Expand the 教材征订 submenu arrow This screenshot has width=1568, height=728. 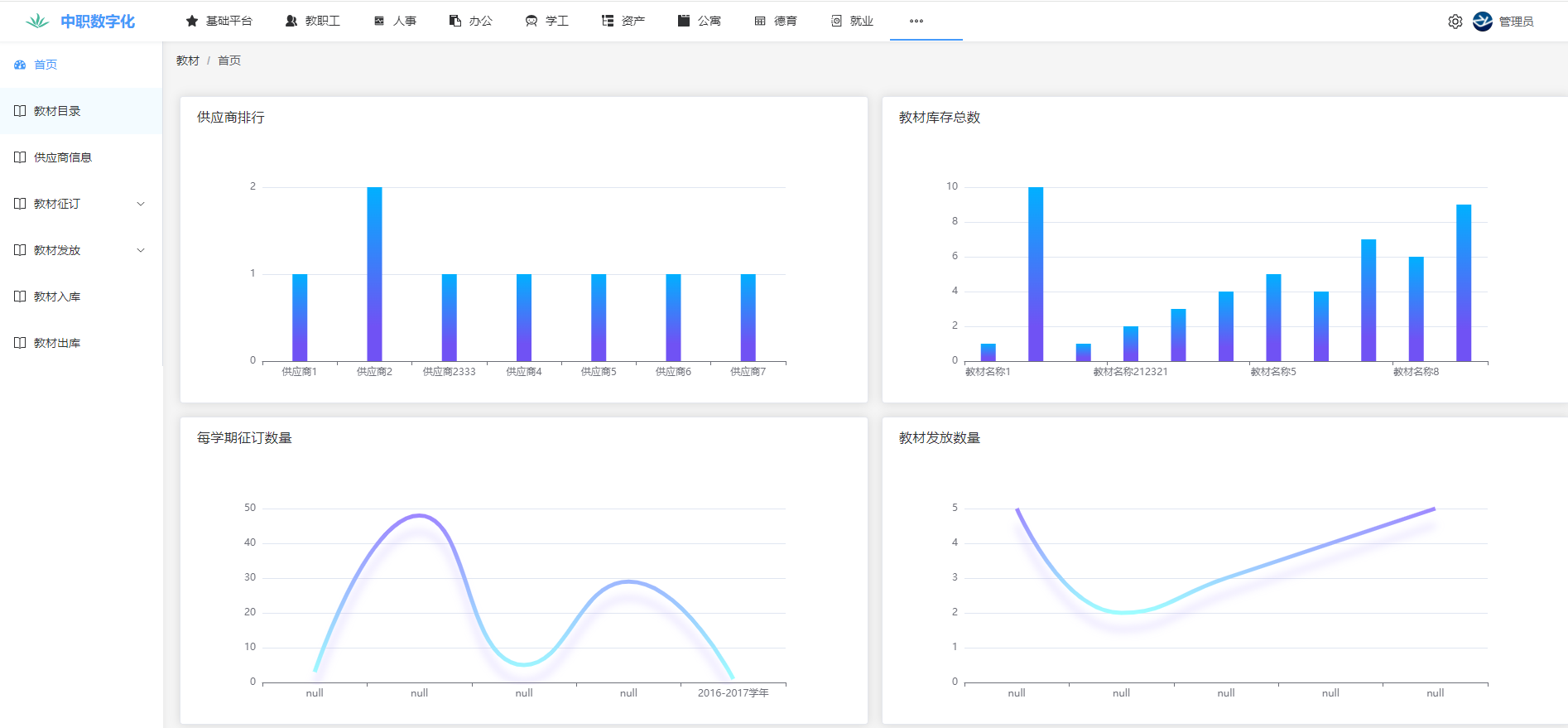point(141,204)
